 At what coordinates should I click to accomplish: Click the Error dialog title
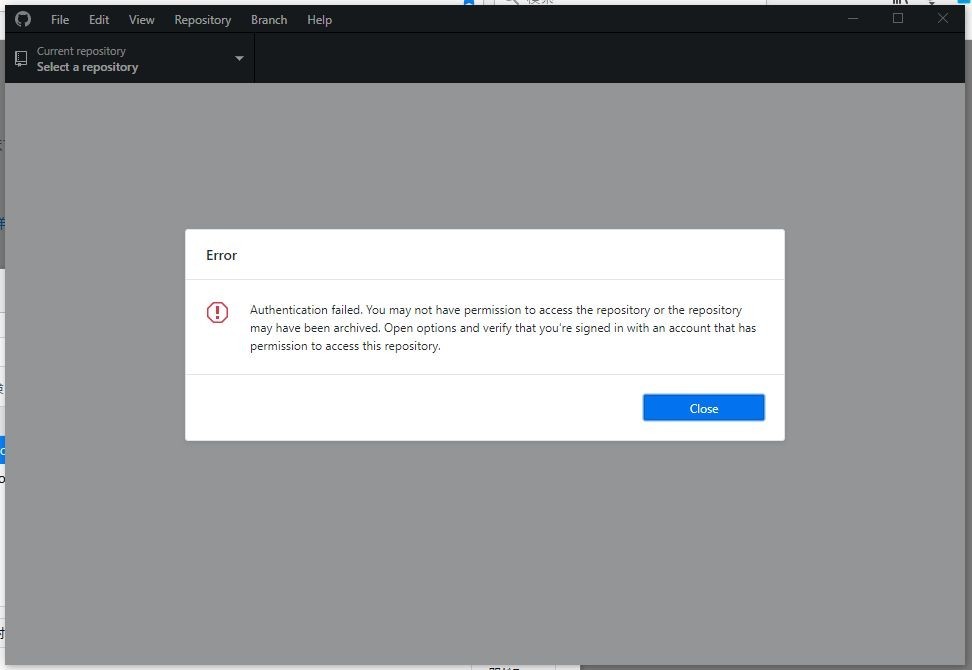(221, 255)
